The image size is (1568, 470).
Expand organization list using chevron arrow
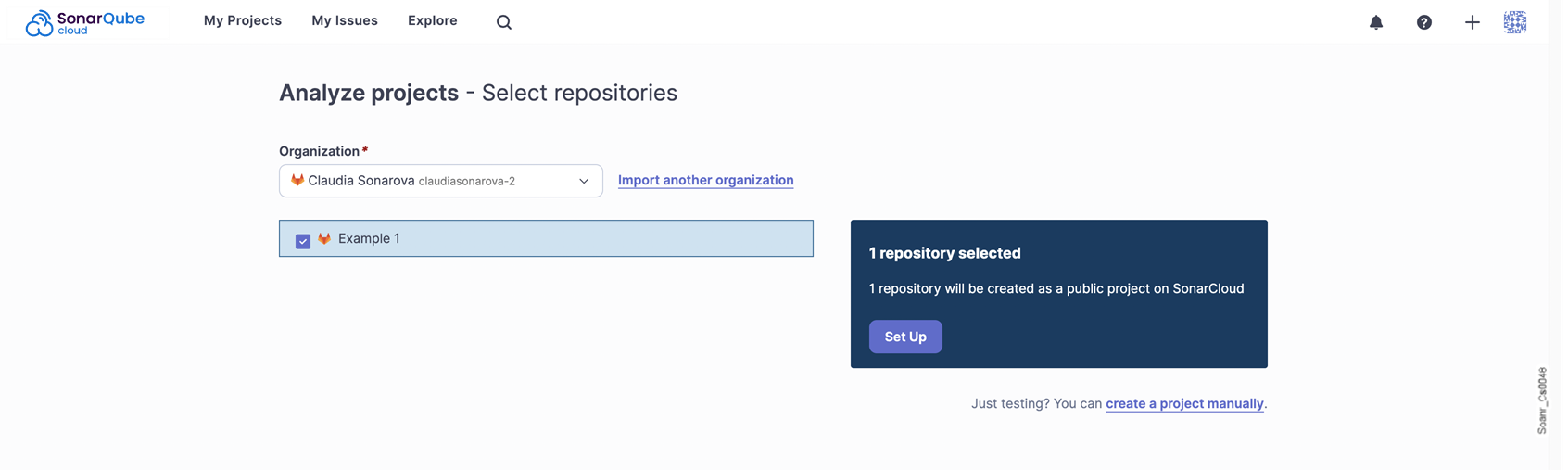tap(584, 181)
